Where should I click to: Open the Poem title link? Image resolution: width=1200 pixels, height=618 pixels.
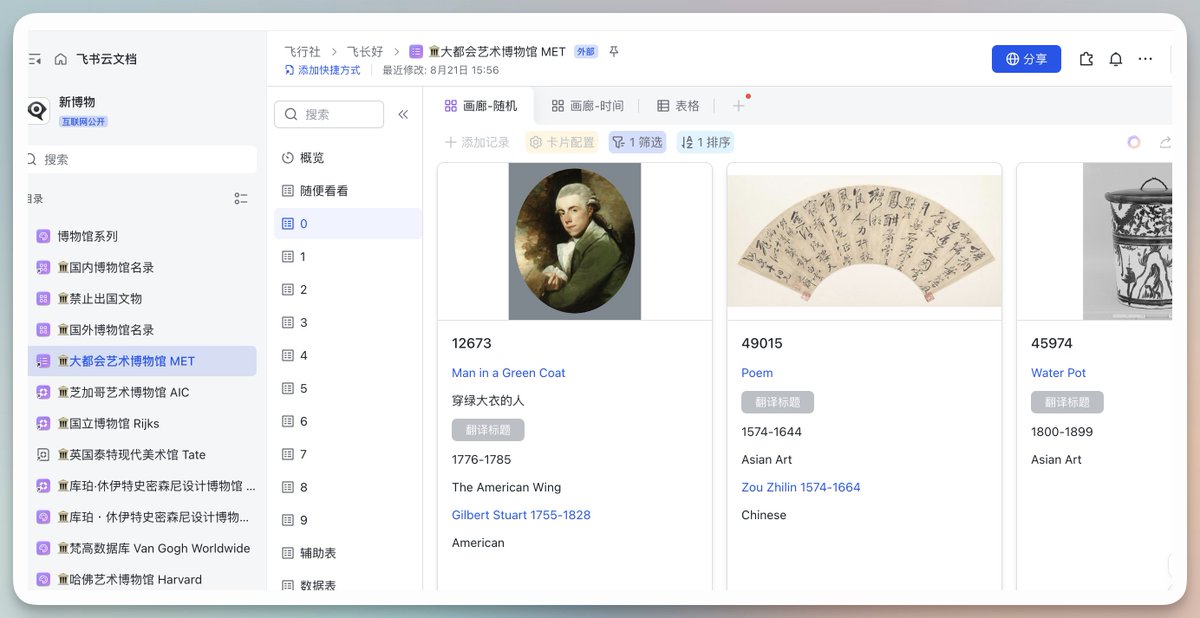(757, 373)
